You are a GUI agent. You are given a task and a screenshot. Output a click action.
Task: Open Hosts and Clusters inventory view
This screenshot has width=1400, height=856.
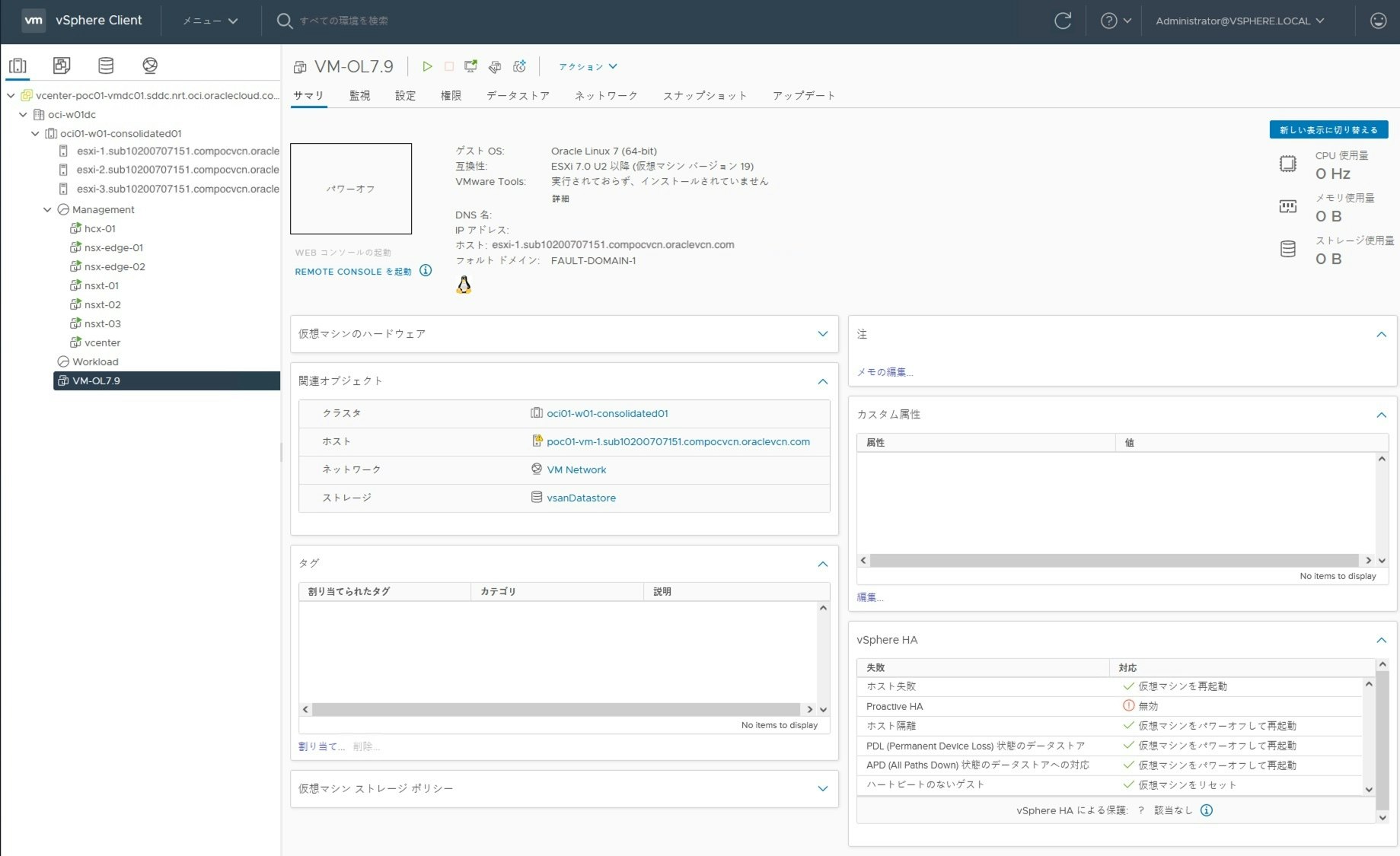pos(18,65)
